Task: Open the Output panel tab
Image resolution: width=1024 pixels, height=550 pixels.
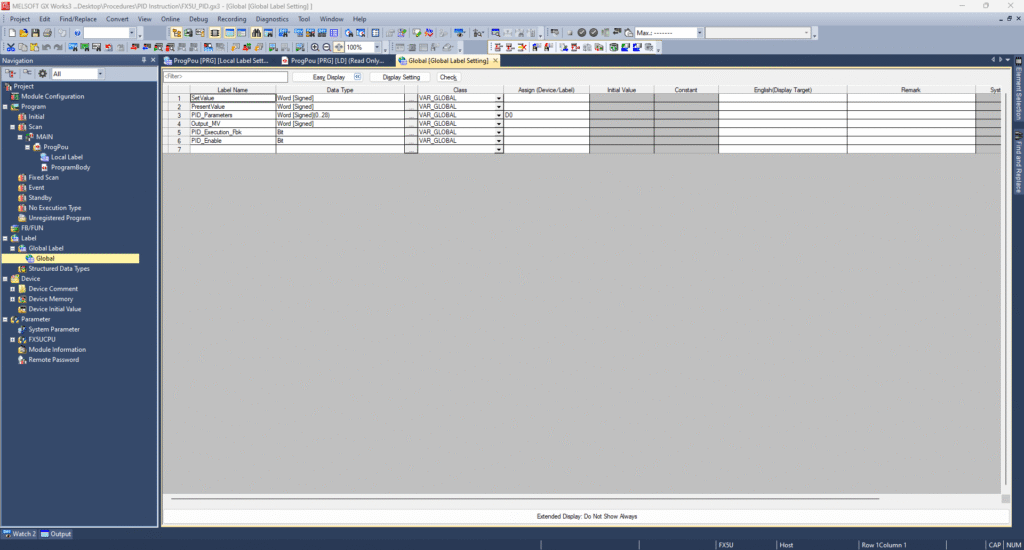Action: coord(56,534)
